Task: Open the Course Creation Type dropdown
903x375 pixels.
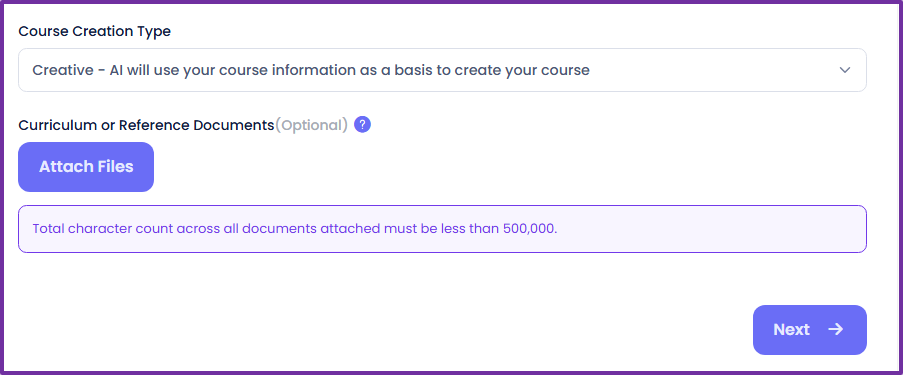Action: coord(442,70)
